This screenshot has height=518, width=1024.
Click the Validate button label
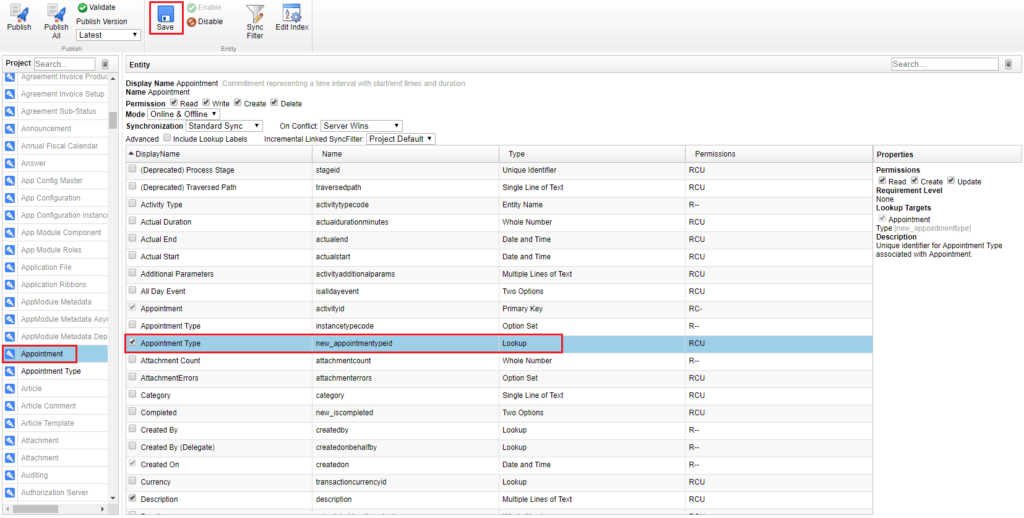[x=102, y=7]
